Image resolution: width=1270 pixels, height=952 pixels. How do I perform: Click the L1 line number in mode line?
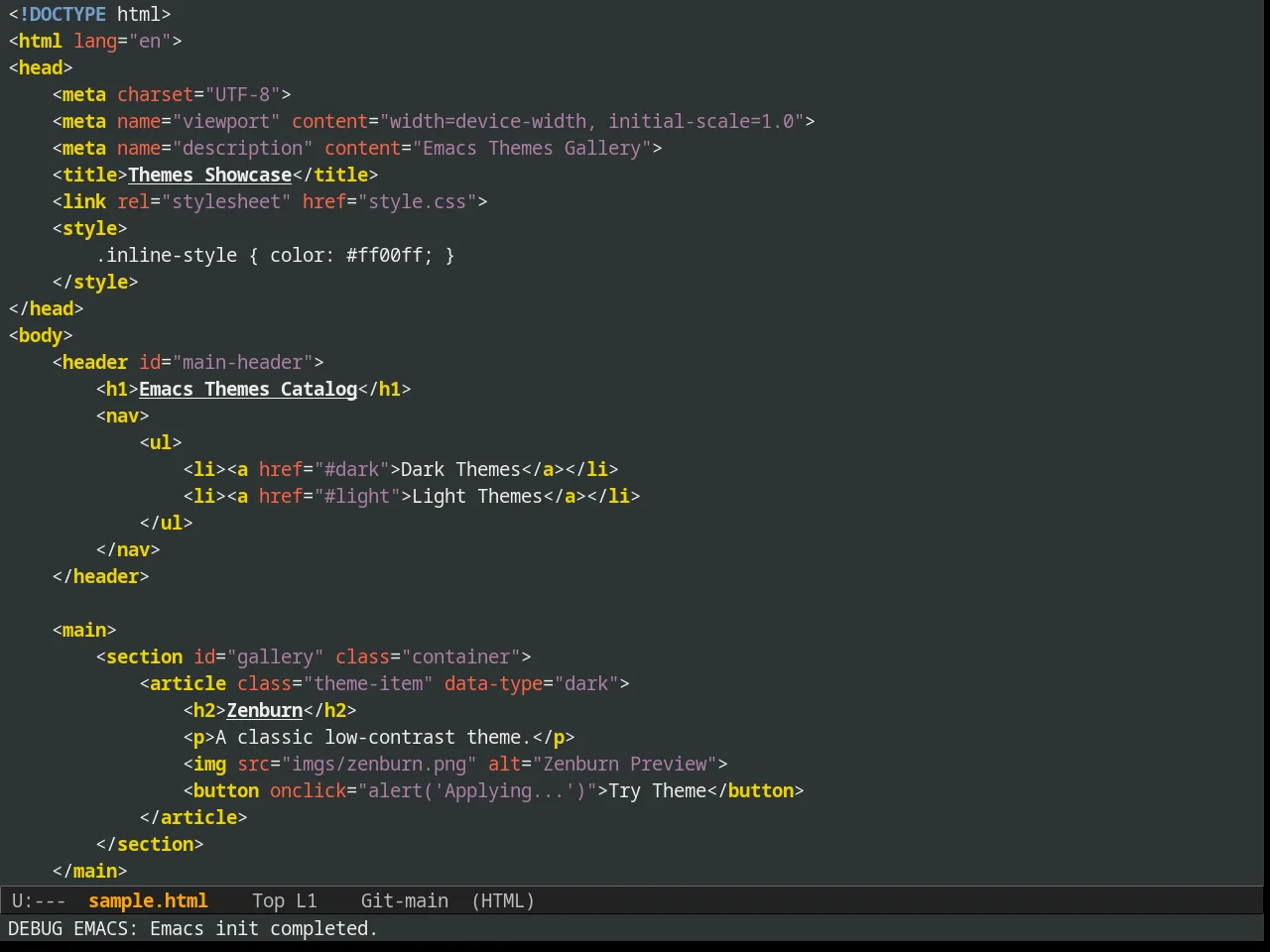[307, 900]
